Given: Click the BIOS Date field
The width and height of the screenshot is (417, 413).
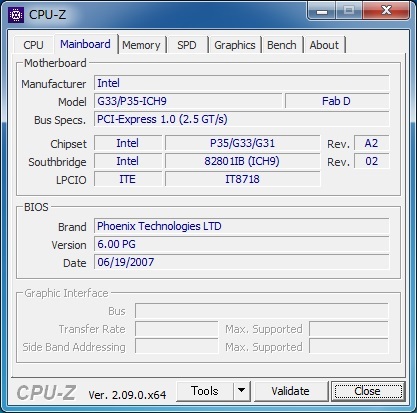Looking at the screenshot, I should 242,262.
